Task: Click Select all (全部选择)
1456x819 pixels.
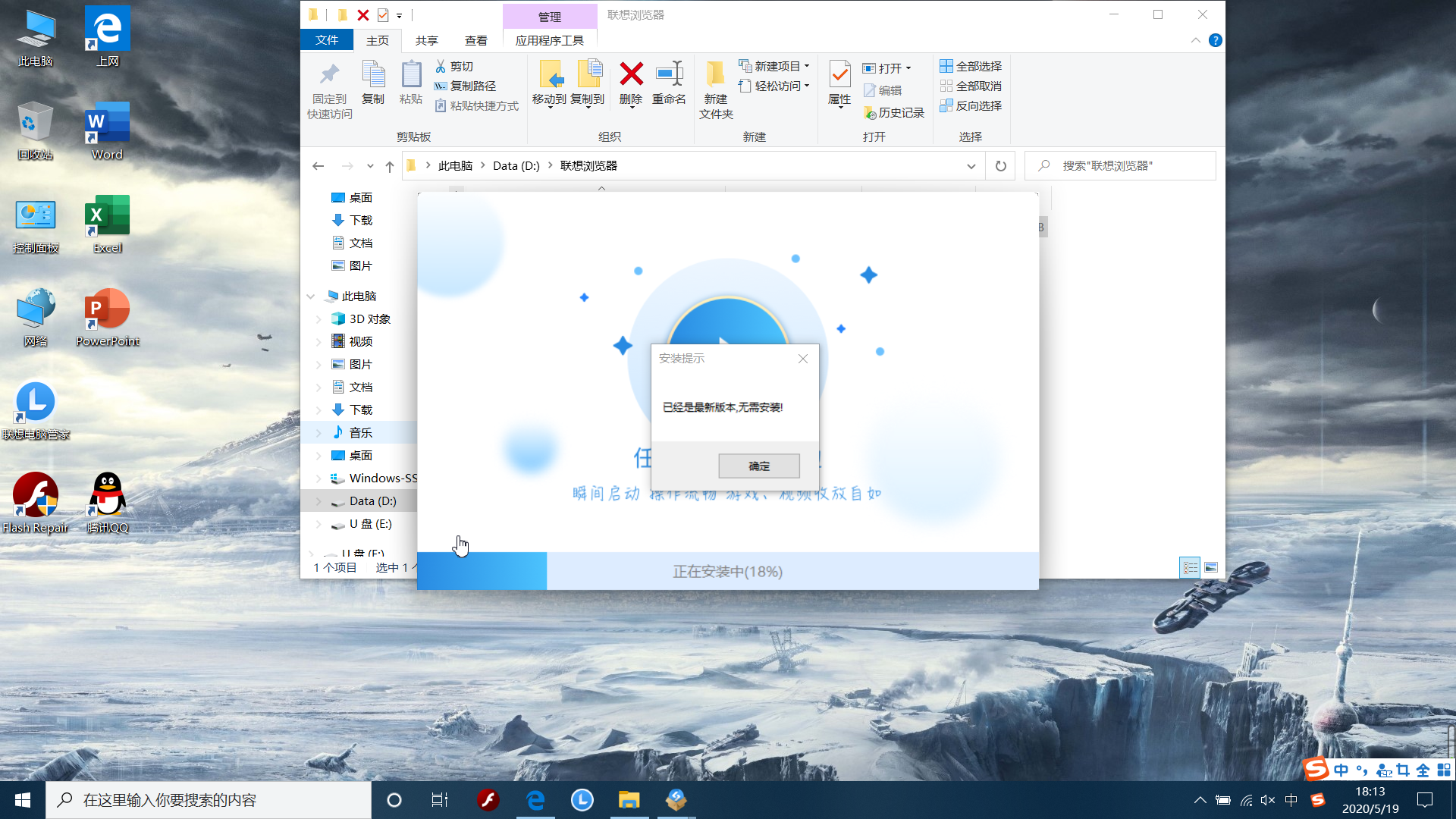Action: click(971, 67)
